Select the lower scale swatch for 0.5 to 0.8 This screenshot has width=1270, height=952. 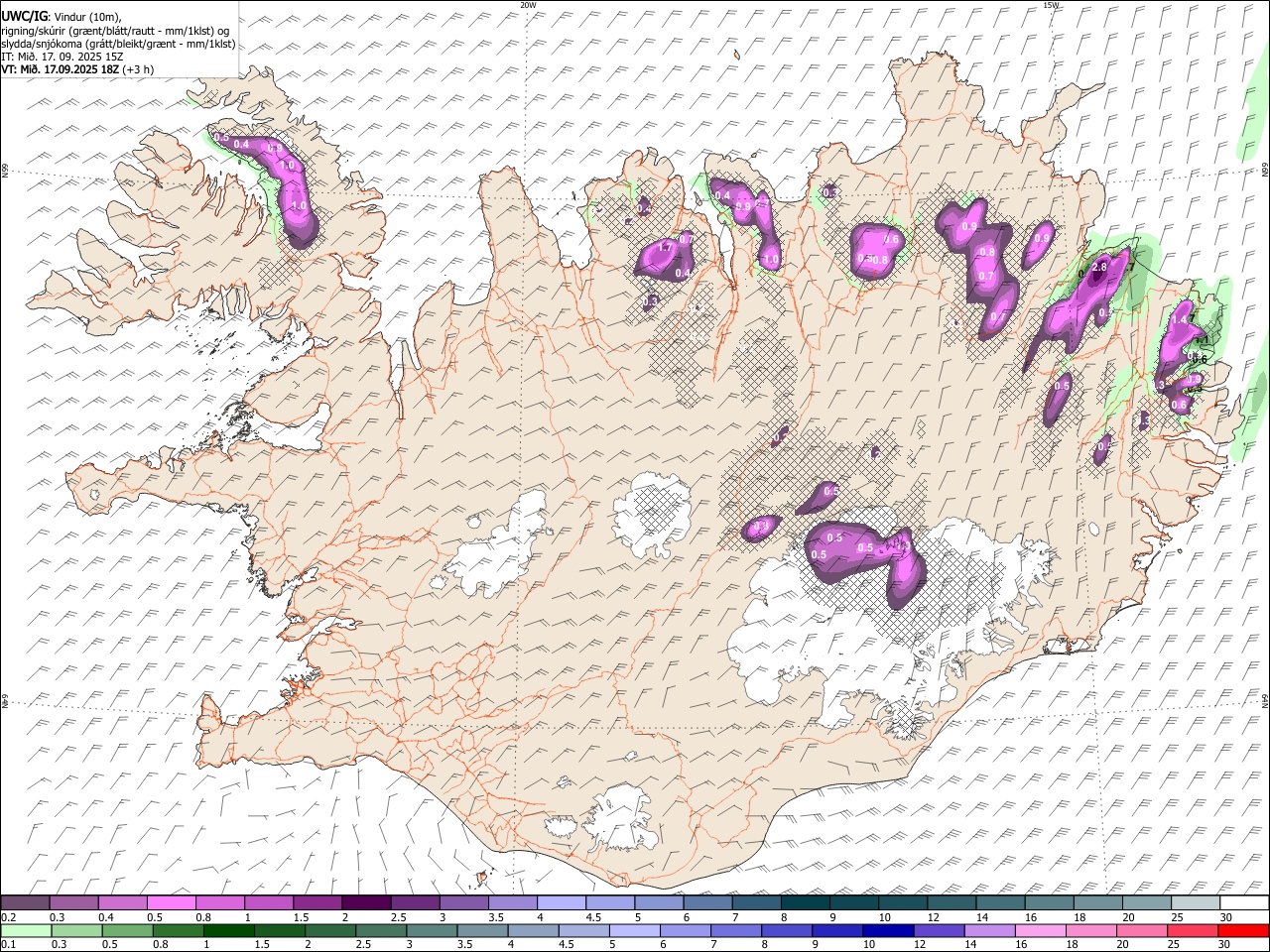127,930
